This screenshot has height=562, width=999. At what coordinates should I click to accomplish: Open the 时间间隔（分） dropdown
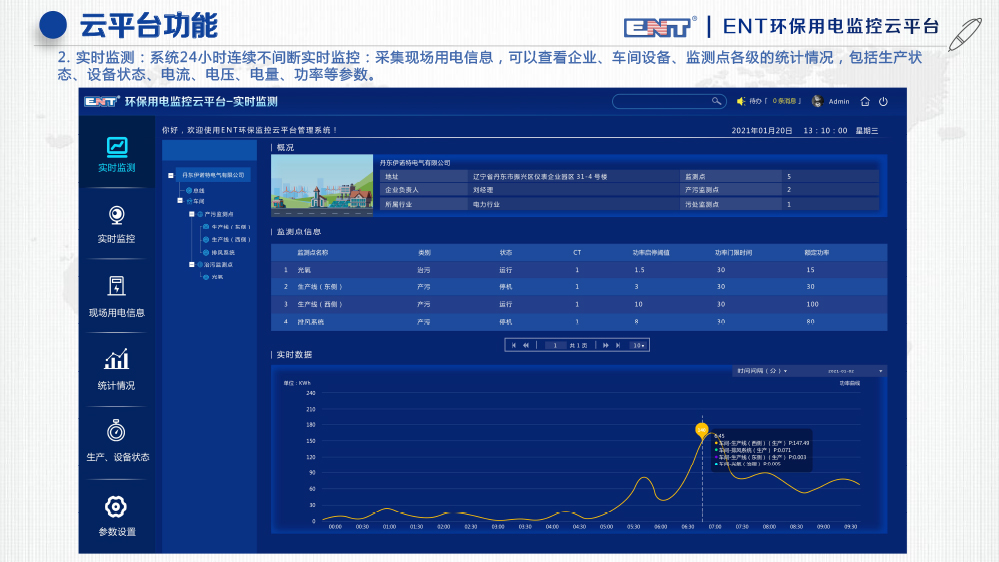[762, 371]
